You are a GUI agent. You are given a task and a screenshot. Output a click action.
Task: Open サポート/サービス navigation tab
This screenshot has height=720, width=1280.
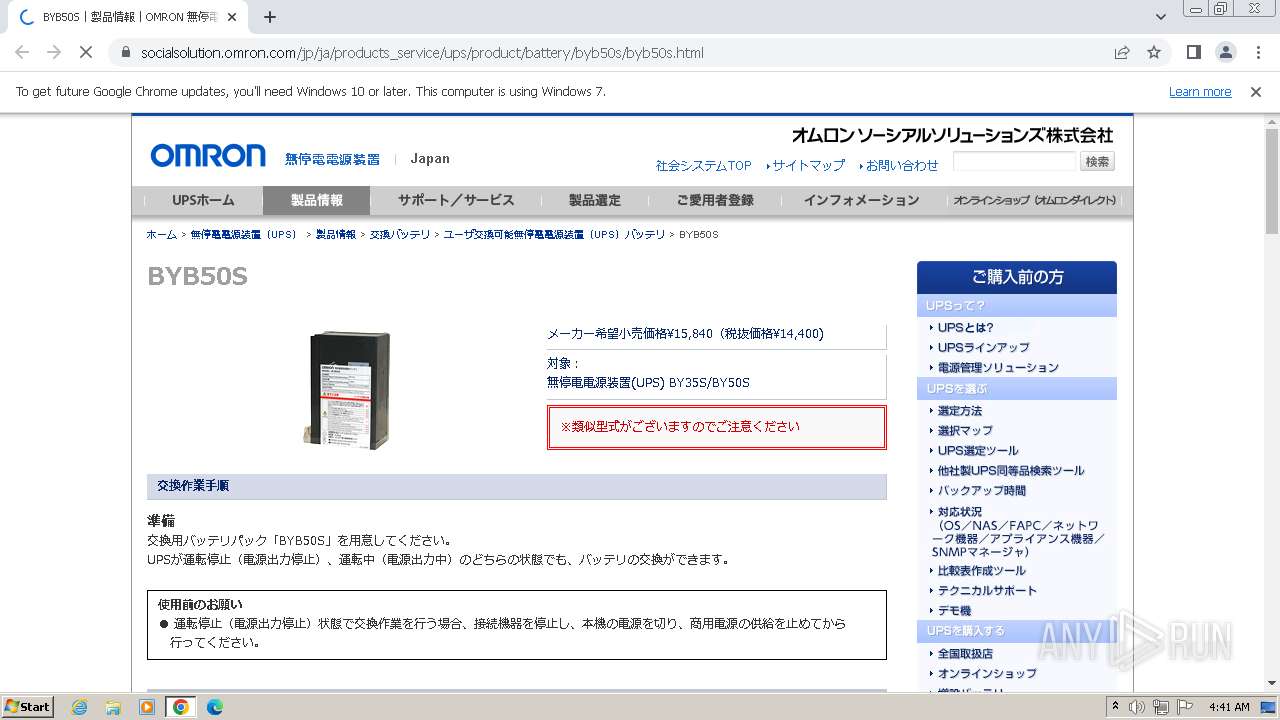456,200
